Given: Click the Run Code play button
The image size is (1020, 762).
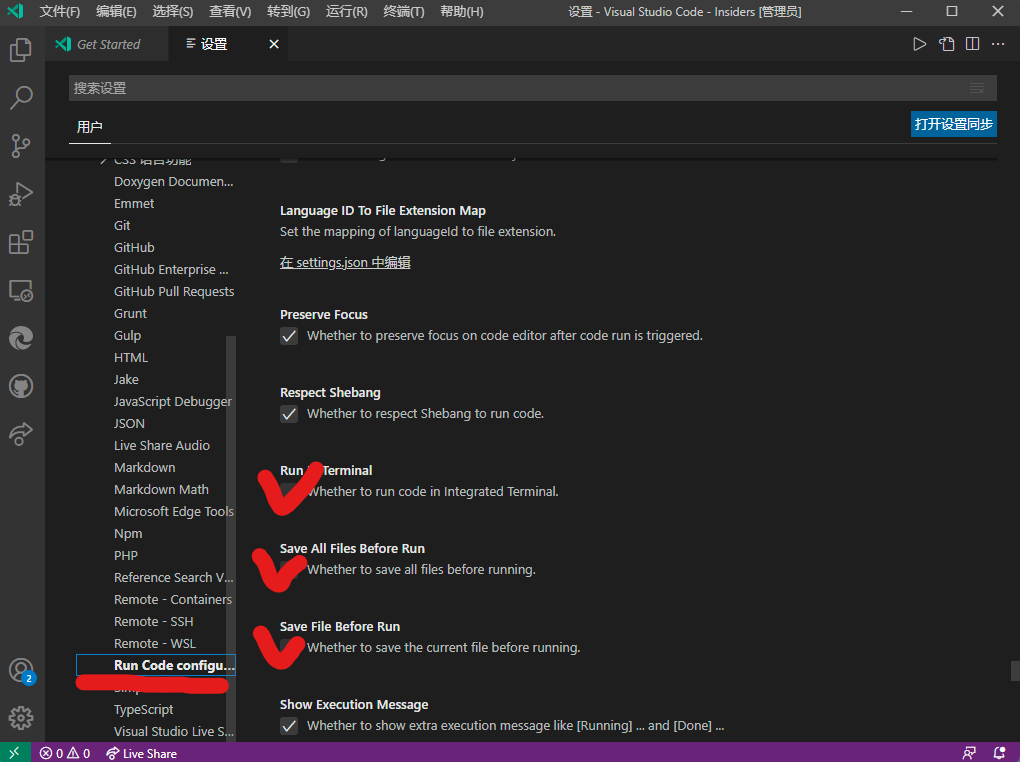Looking at the screenshot, I should point(919,44).
